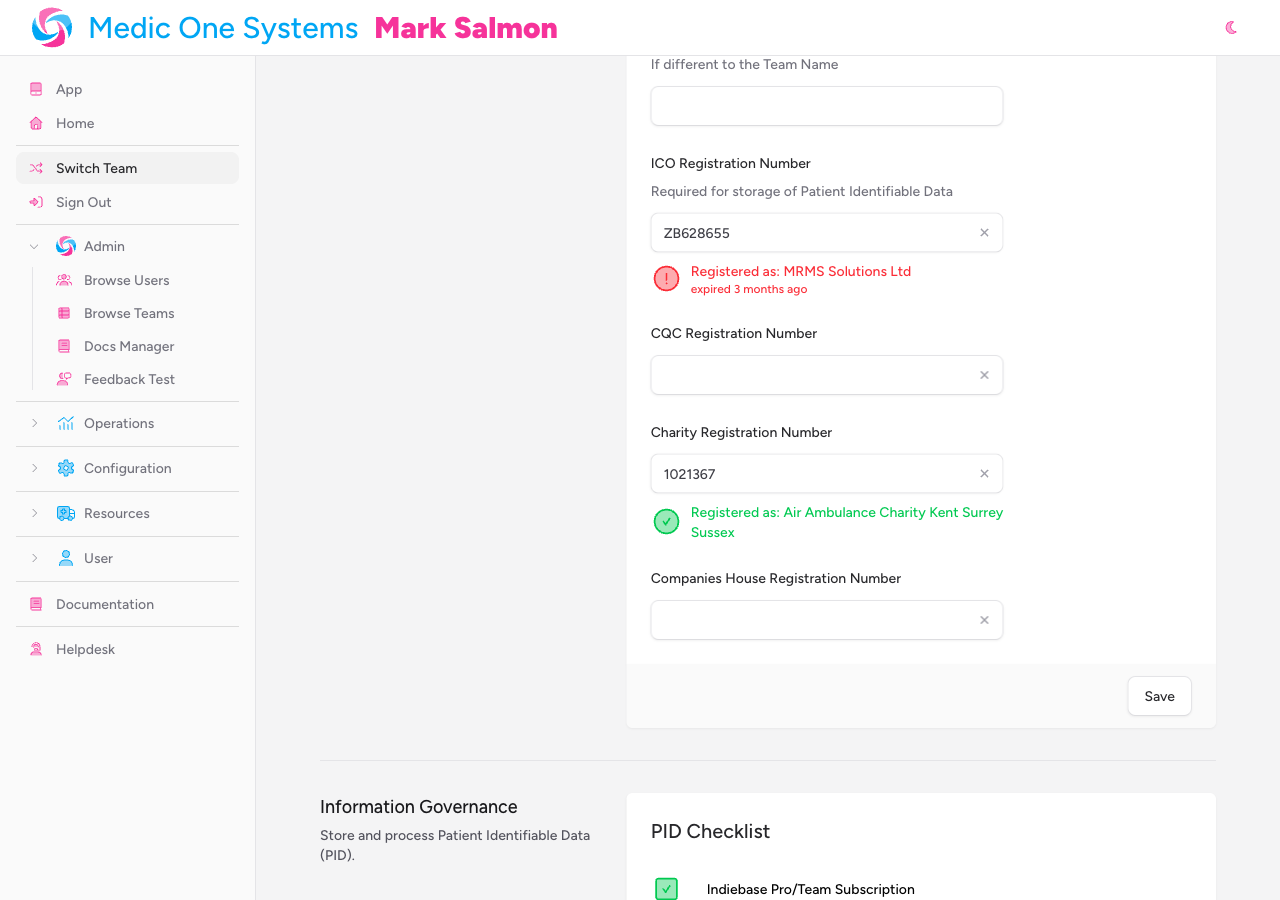Toggle dark mode with the moon icon
The width and height of the screenshot is (1280, 900).
[1231, 27]
